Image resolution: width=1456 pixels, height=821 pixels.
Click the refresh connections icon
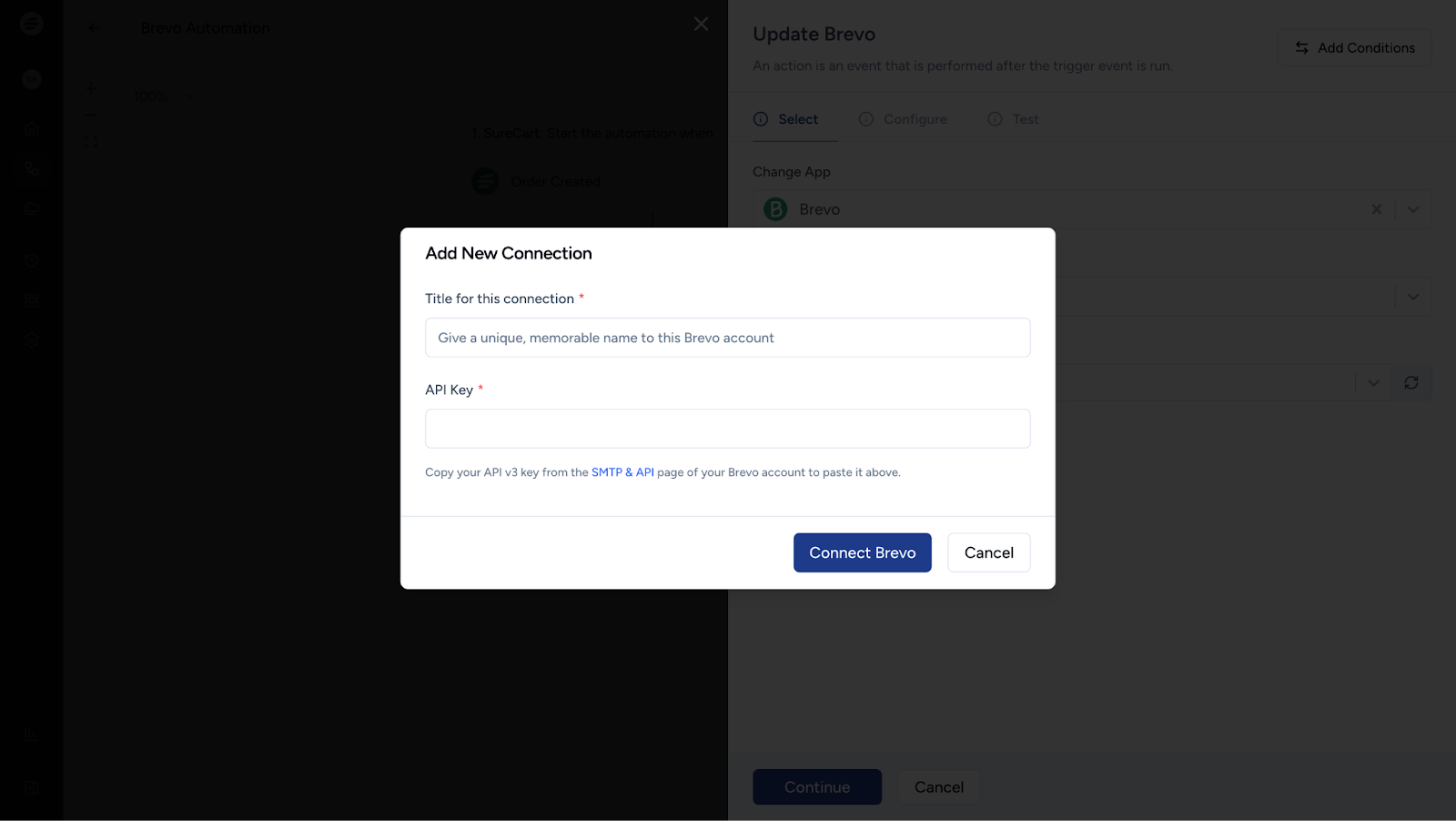[1411, 383]
